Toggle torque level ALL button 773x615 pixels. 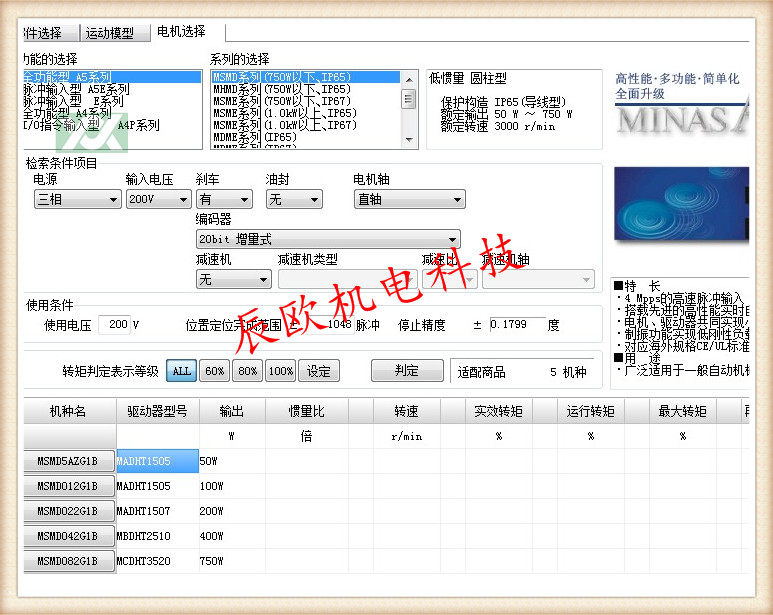pyautogui.click(x=181, y=371)
